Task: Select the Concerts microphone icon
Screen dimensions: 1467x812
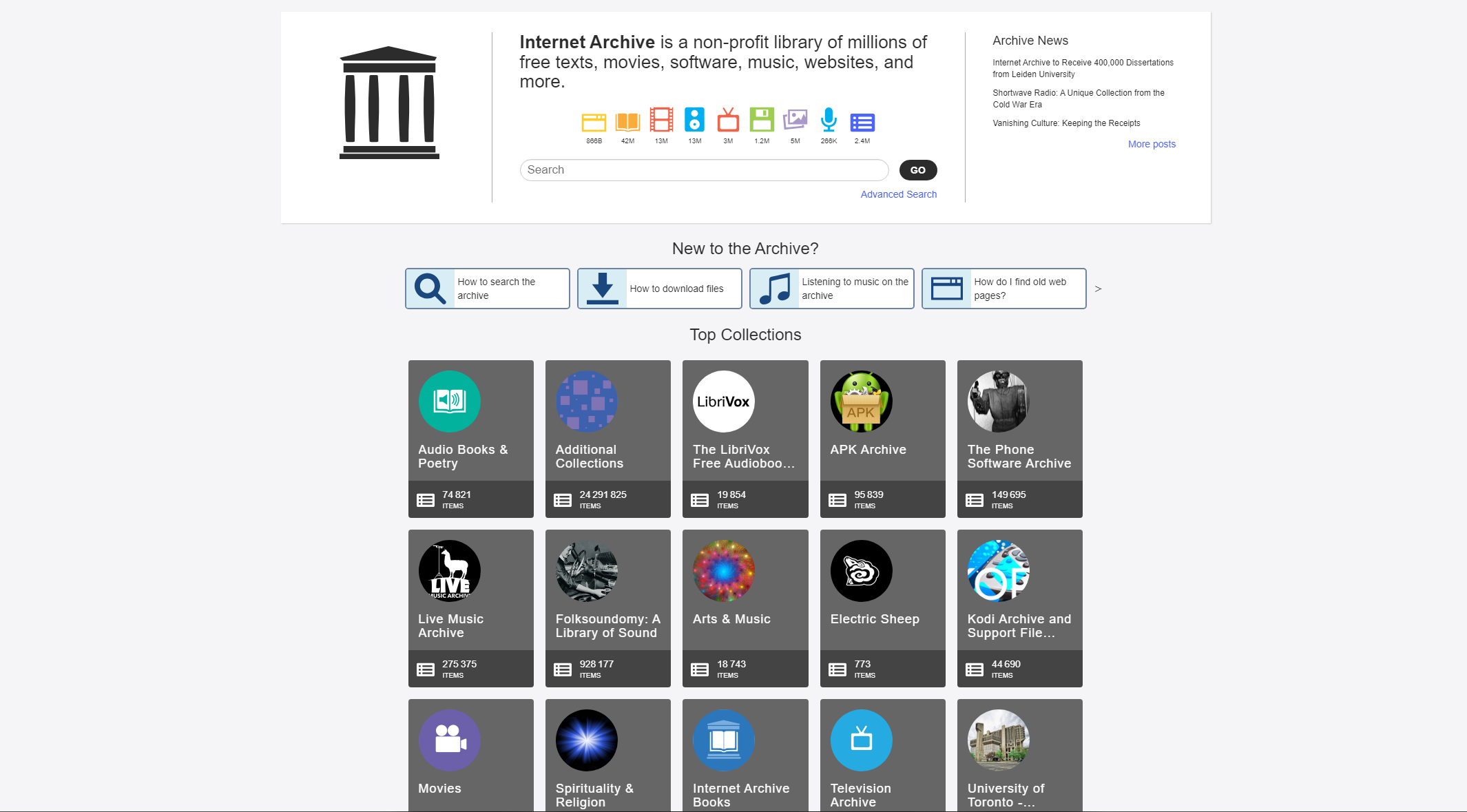Action: (828, 121)
